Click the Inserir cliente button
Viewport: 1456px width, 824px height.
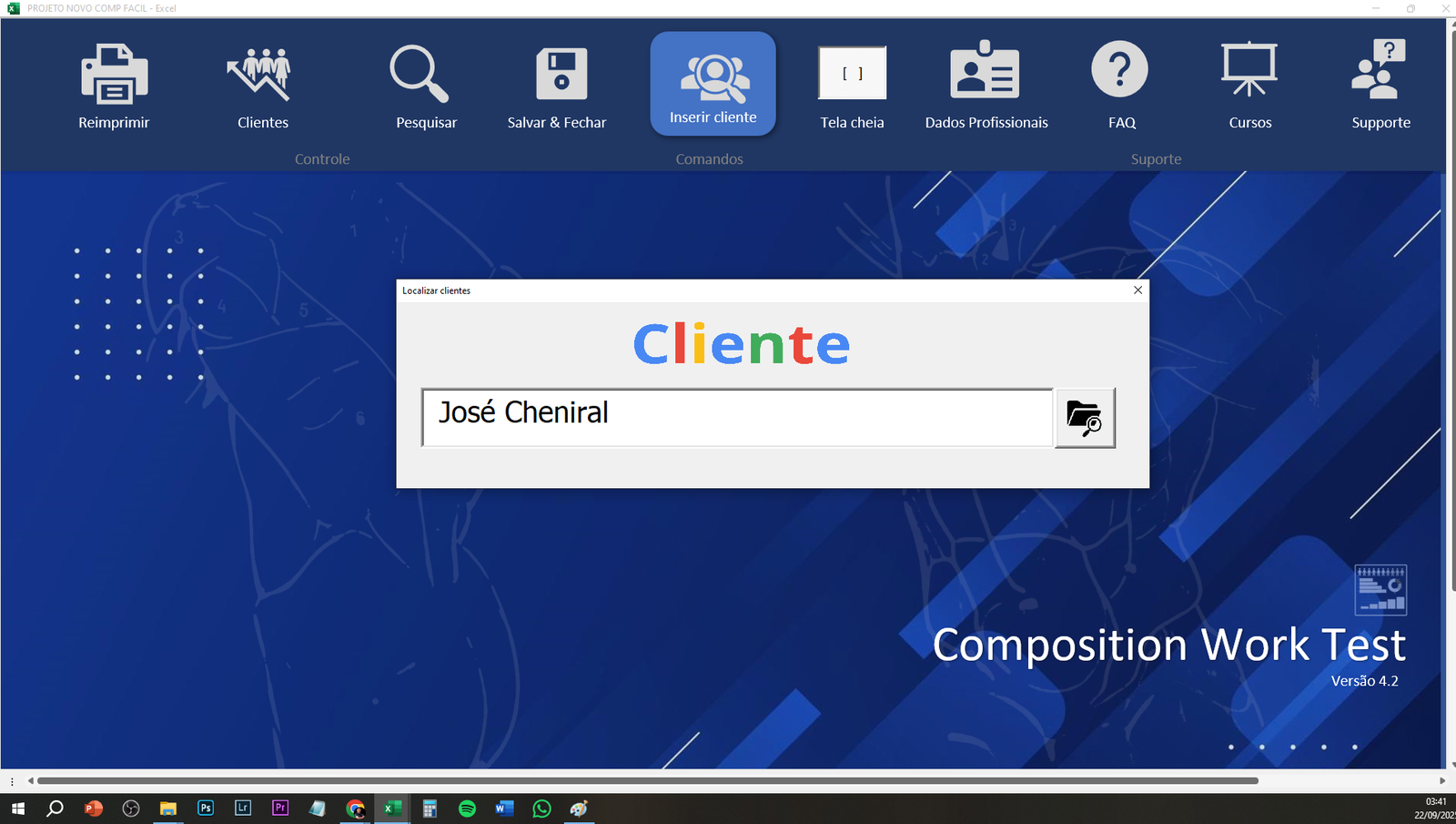click(713, 84)
